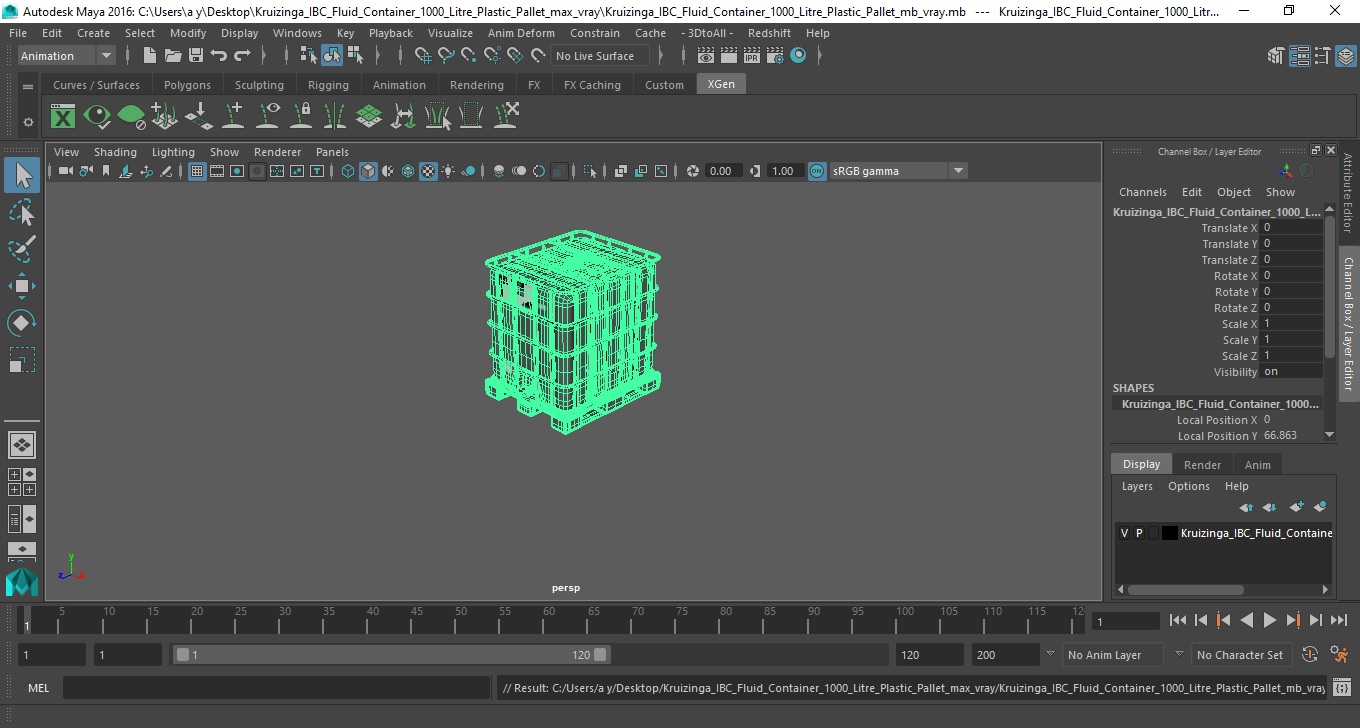
Task: Open the No Anim Layer dropdown
Action: click(1112, 655)
